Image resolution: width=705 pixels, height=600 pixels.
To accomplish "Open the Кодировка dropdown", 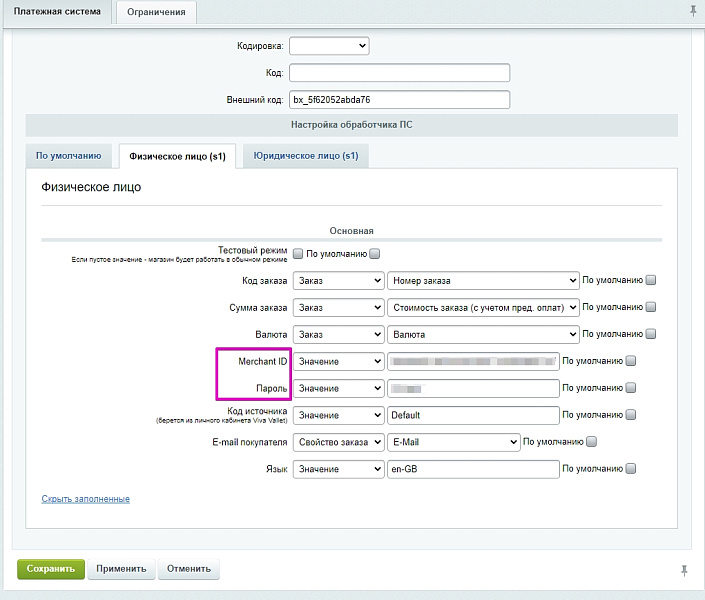I will pos(329,45).
